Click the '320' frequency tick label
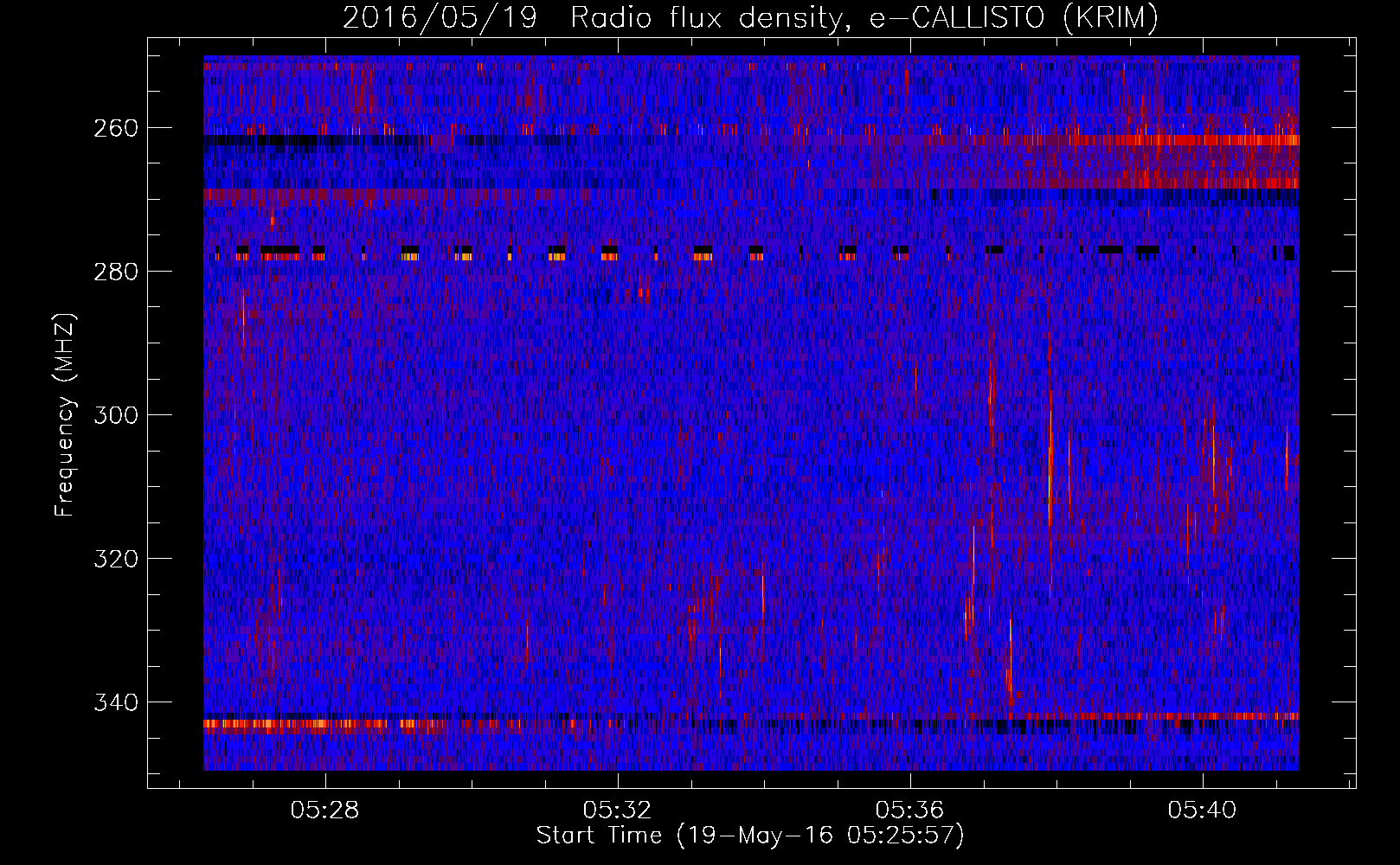 (115, 559)
